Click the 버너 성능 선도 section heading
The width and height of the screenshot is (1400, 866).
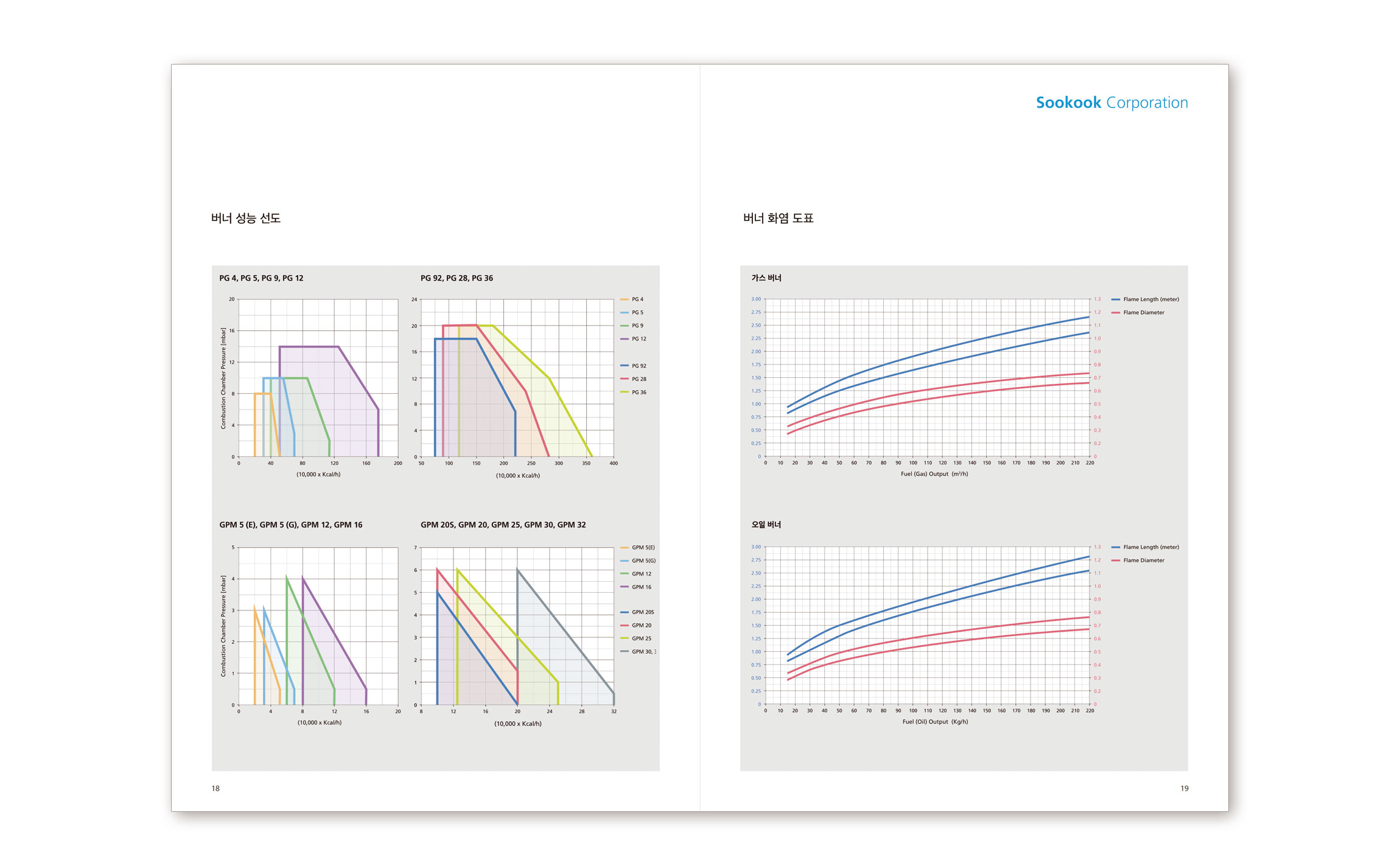click(x=245, y=218)
